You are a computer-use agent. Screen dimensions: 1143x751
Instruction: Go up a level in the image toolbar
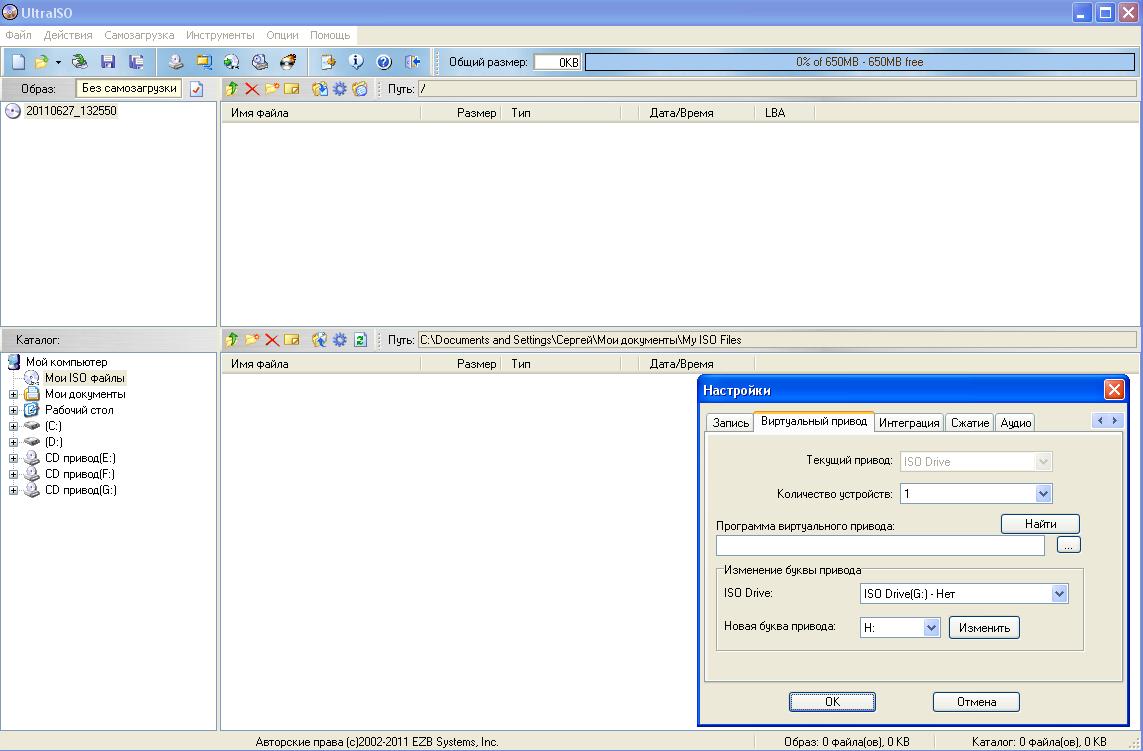(x=232, y=89)
